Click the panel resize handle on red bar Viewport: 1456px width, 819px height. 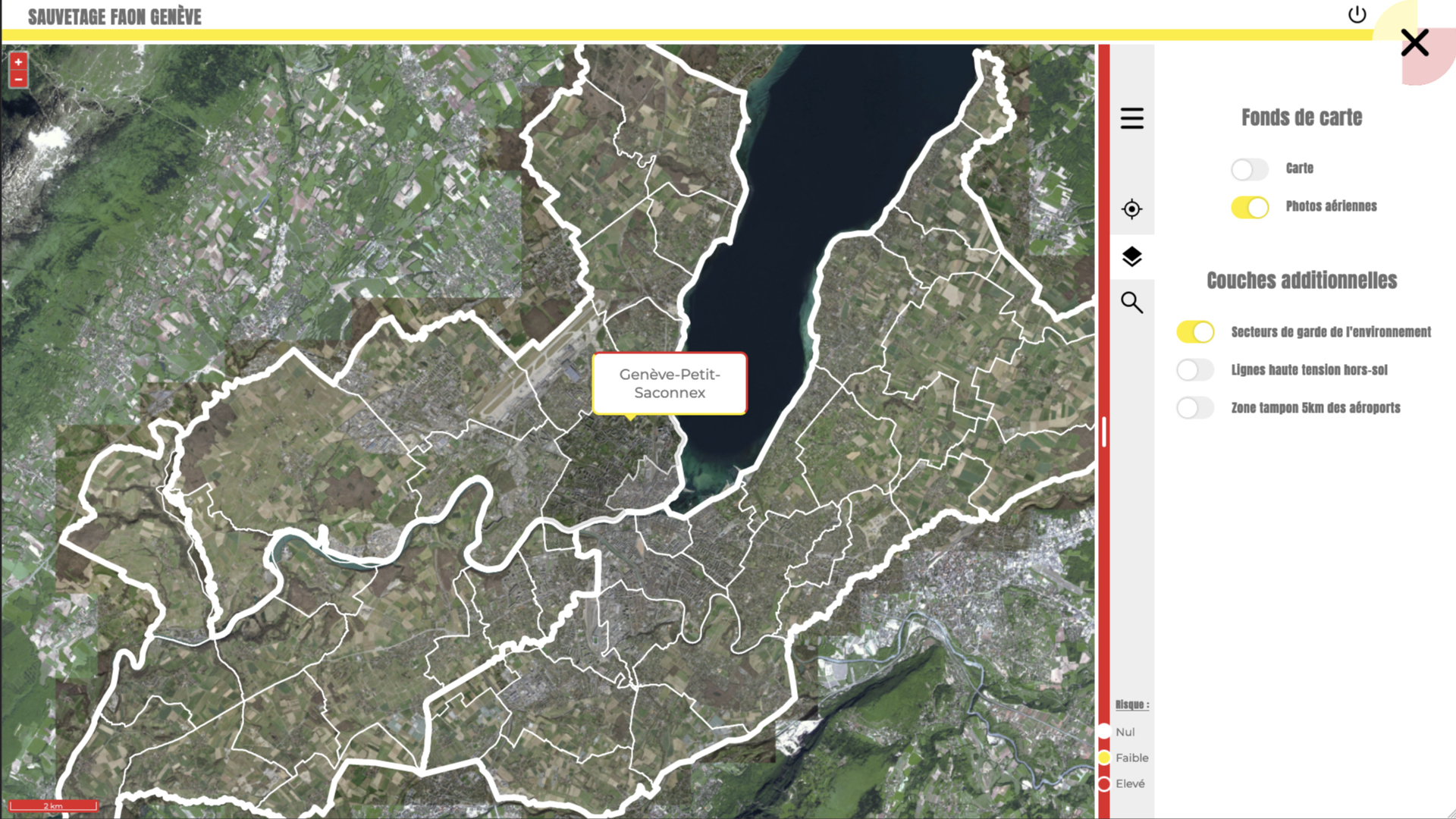[x=1104, y=432]
